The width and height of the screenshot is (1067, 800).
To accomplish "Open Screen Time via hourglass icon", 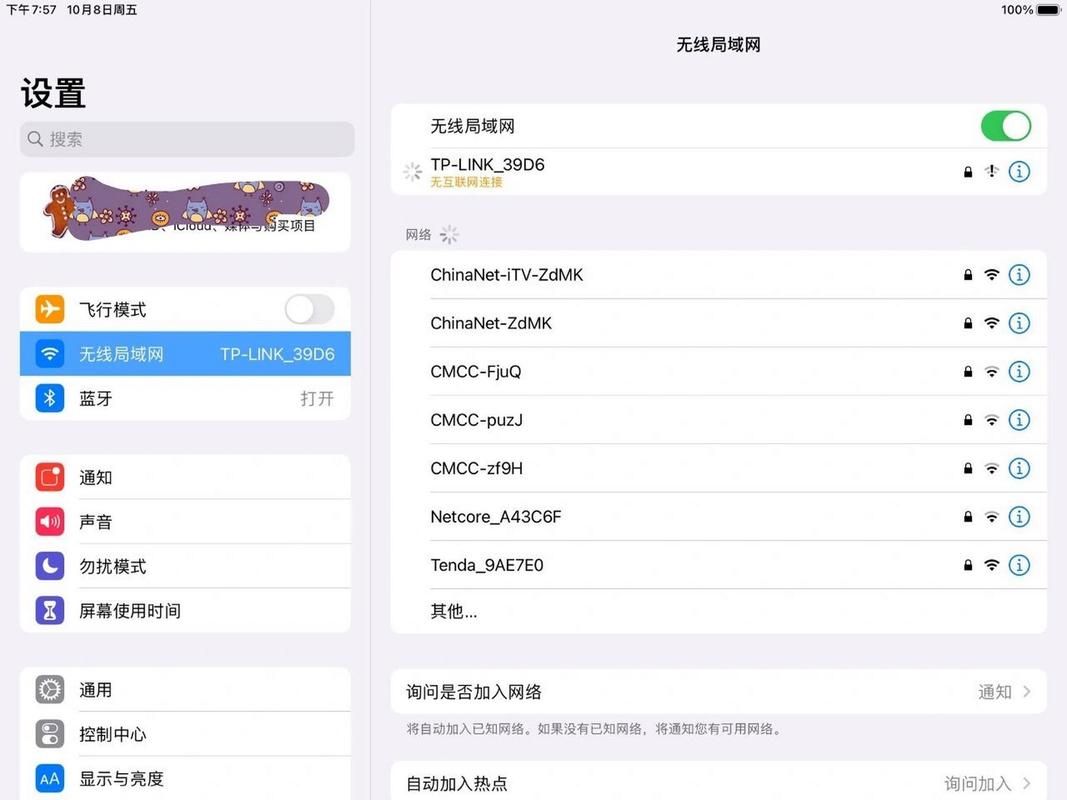I will pyautogui.click(x=49, y=610).
